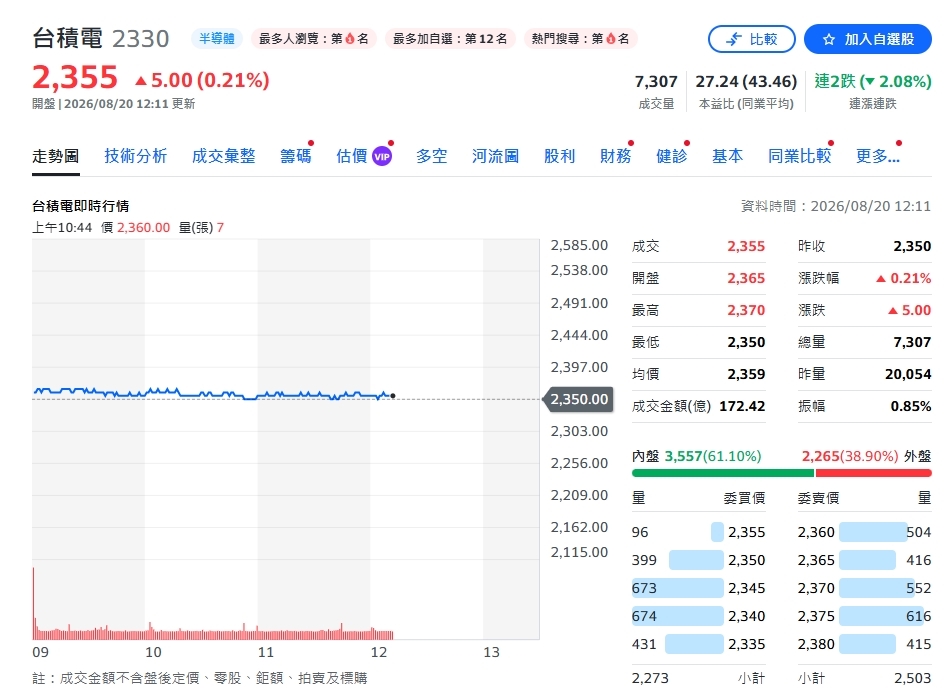952x697 pixels.
Task: Click the 最多加自選 第12名 tag
Action: coord(450,39)
